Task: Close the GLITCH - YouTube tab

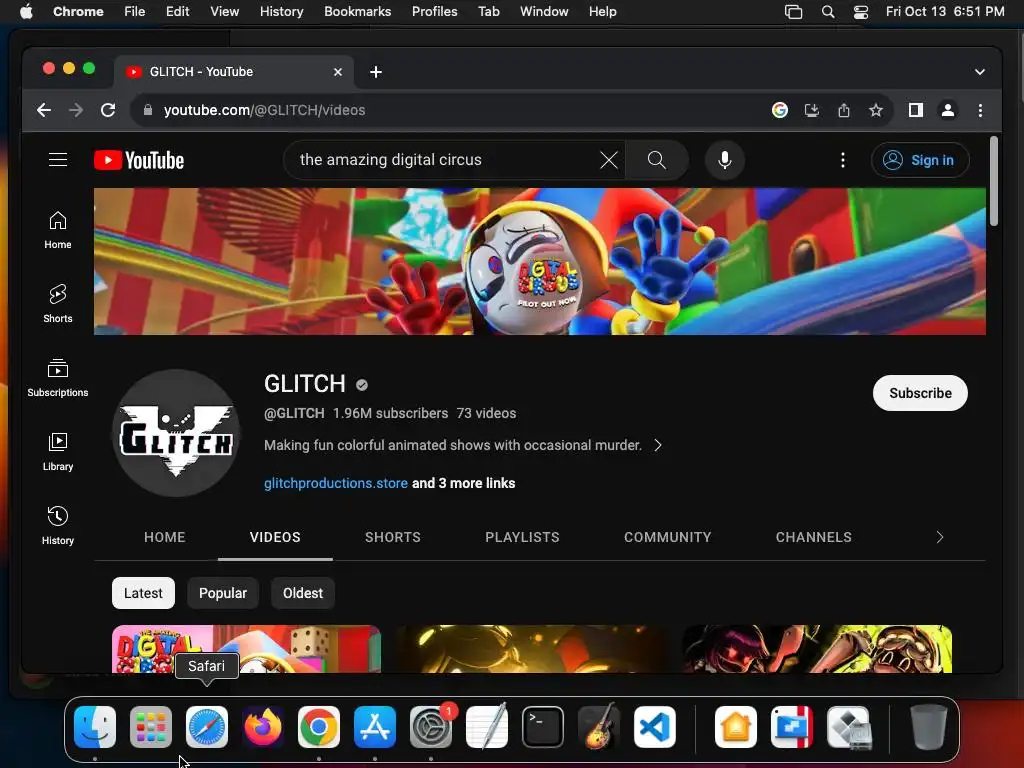Action: pos(338,72)
